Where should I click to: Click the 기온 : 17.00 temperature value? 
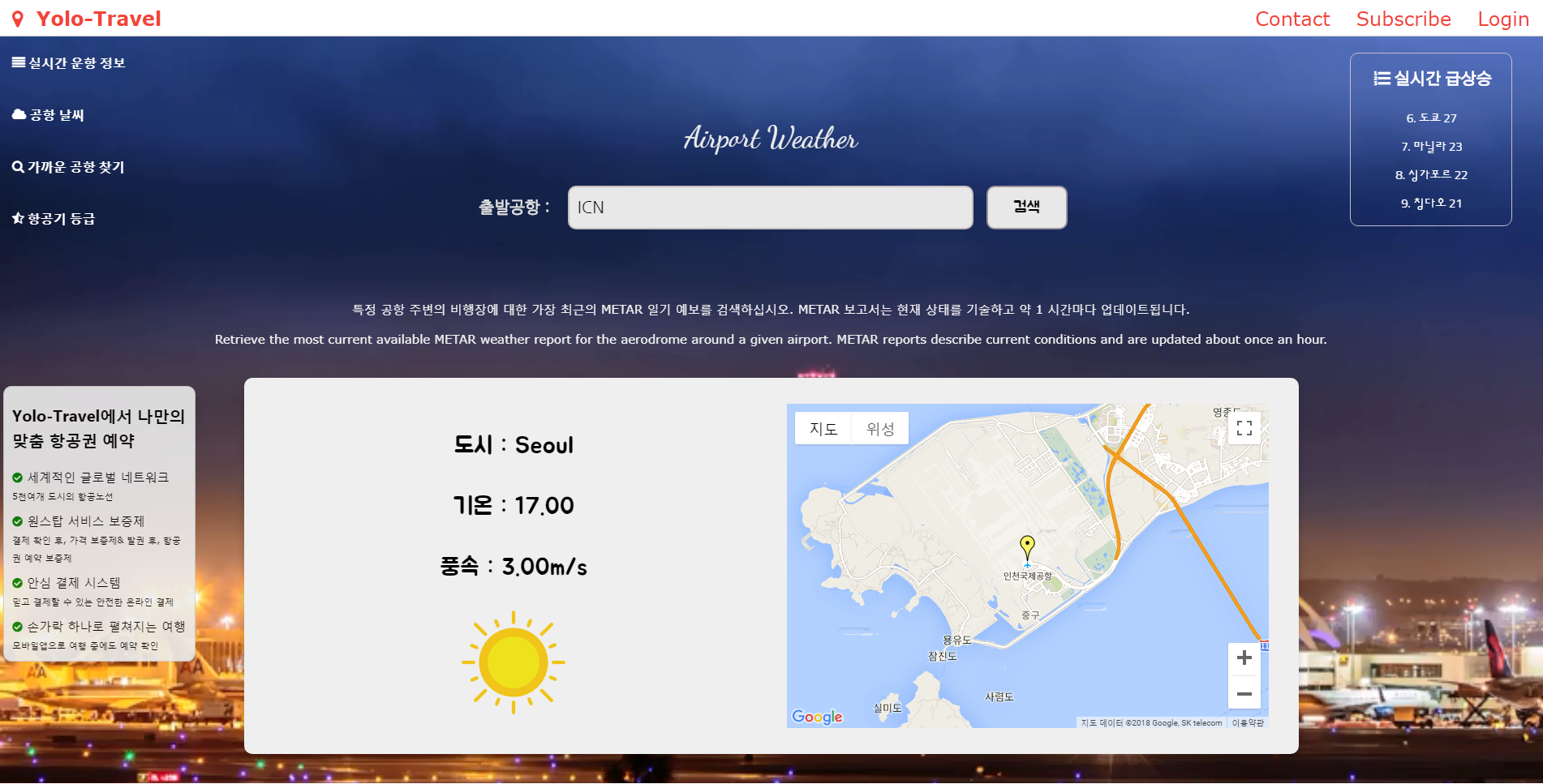[x=514, y=506]
